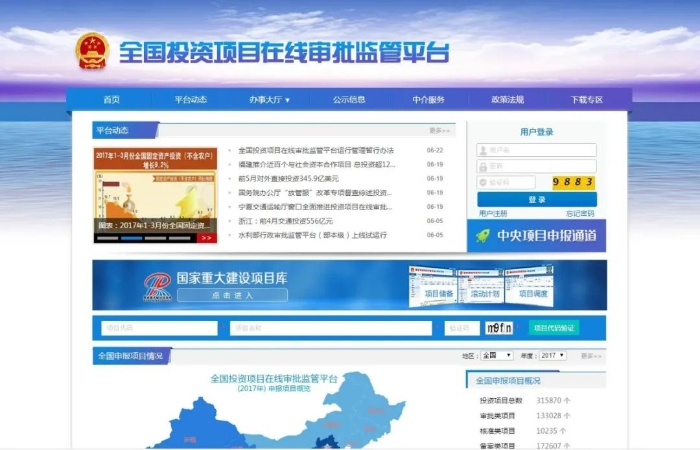Click the red next arrow on news slideshow
The width and height of the screenshot is (700, 450).
coord(206,238)
